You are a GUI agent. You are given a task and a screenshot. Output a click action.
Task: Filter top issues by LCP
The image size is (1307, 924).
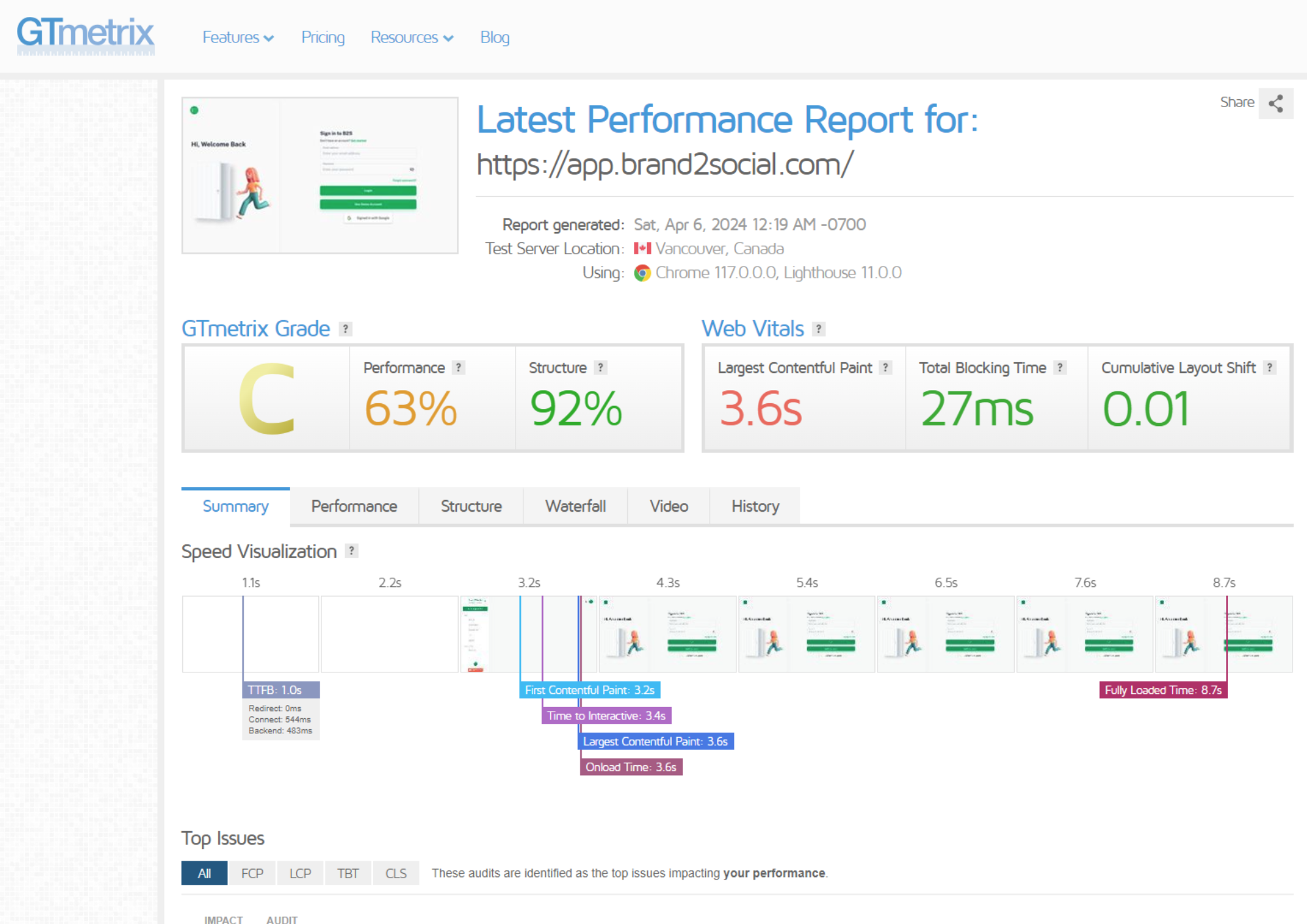[300, 874]
